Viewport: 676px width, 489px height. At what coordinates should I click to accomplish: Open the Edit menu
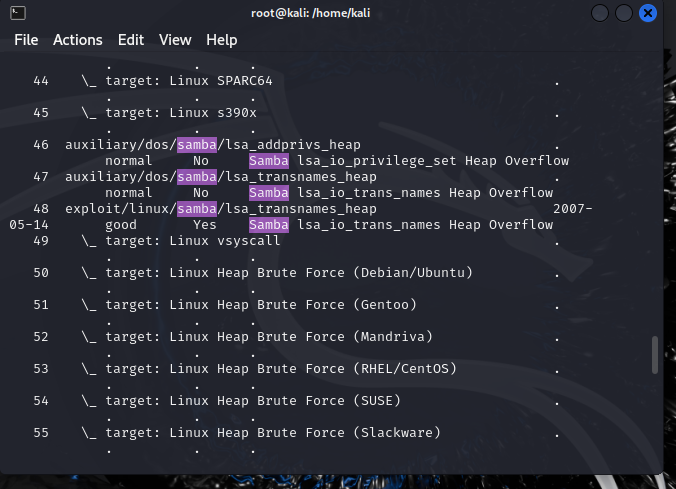pyautogui.click(x=131, y=40)
